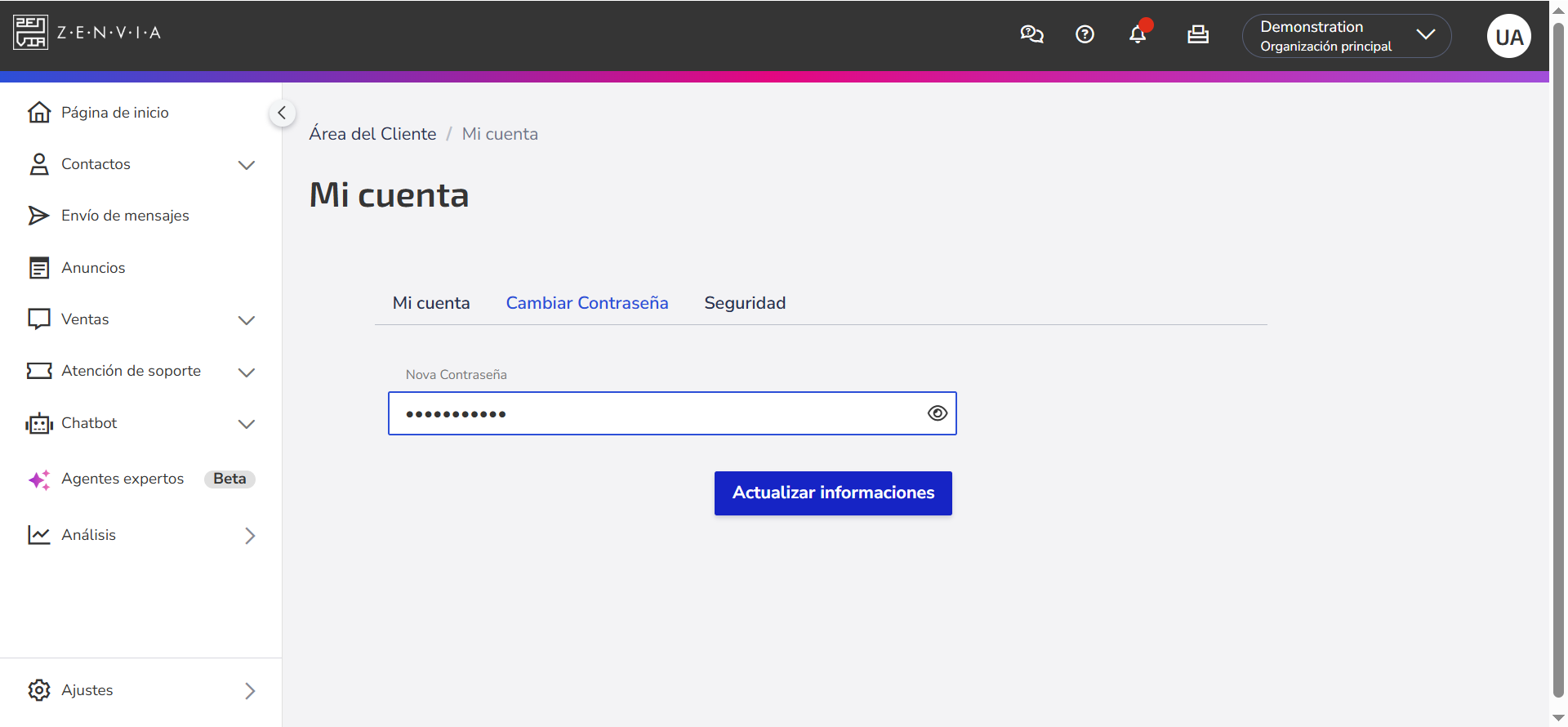
Task: Click the Atención de soporte label
Action: tap(131, 371)
